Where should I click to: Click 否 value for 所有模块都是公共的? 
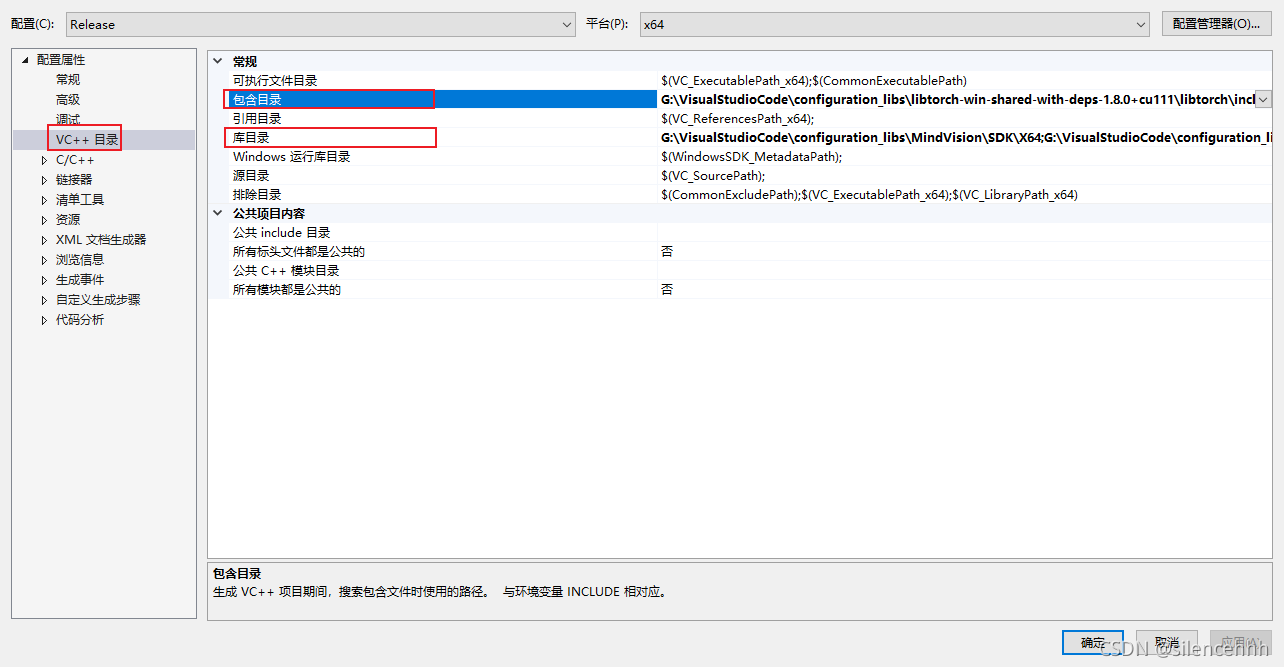(667, 289)
